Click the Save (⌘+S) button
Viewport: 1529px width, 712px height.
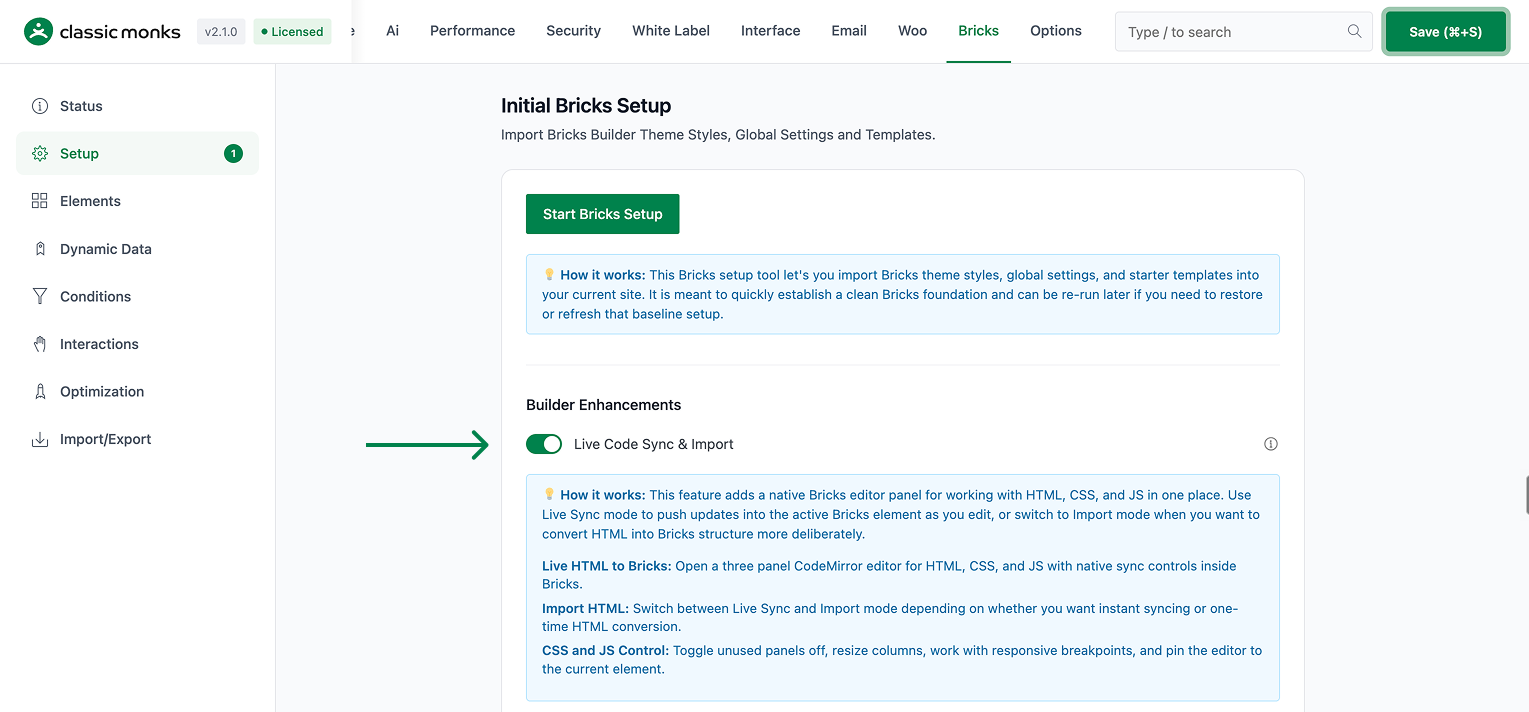point(1445,32)
